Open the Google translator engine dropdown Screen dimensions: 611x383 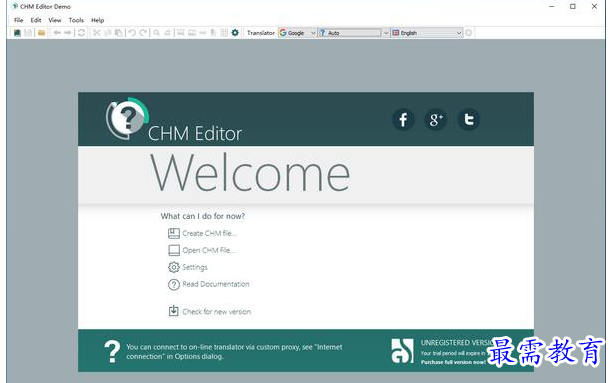(x=297, y=33)
